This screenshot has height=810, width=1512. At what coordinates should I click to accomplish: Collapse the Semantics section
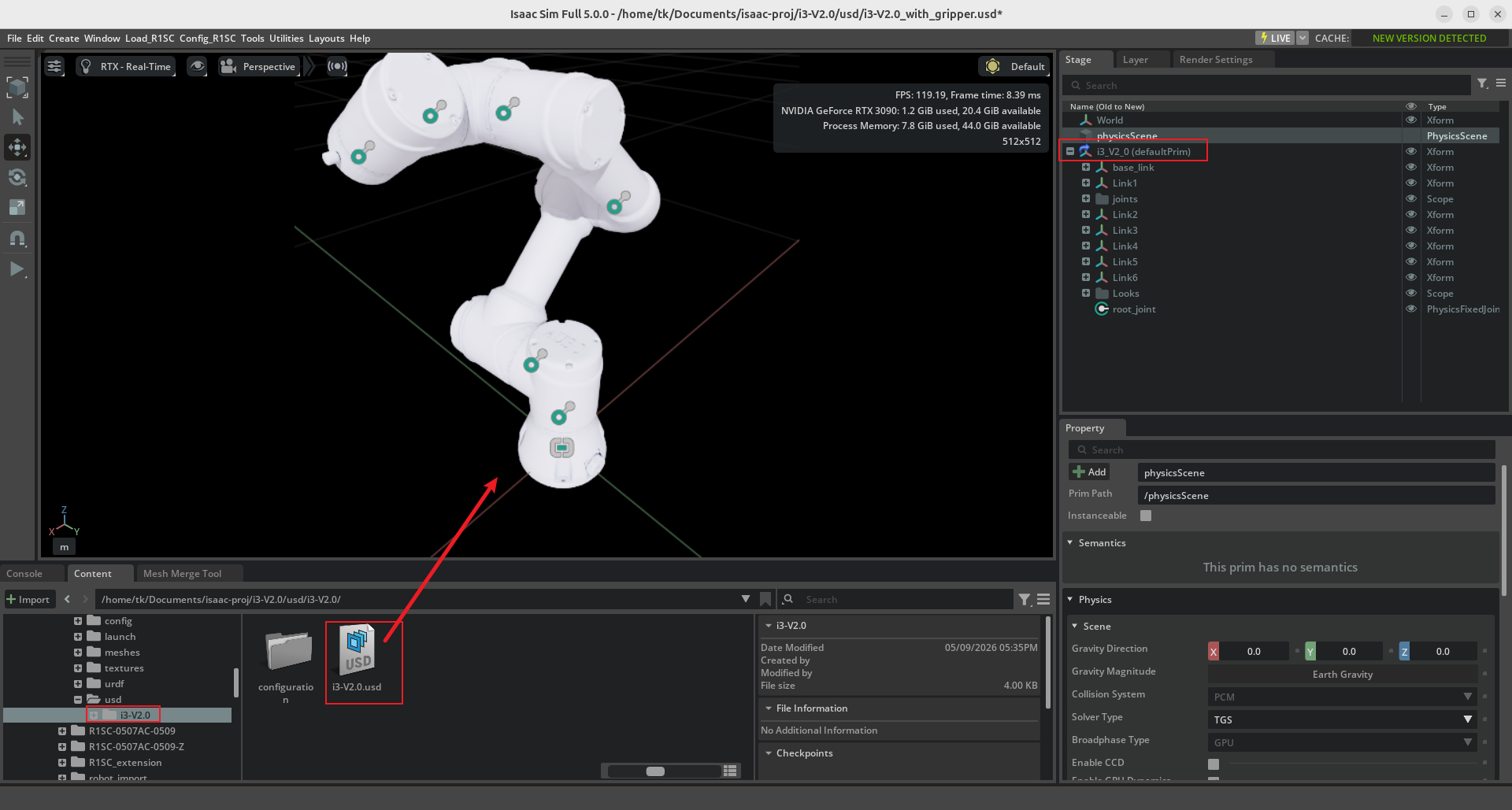pos(1070,542)
